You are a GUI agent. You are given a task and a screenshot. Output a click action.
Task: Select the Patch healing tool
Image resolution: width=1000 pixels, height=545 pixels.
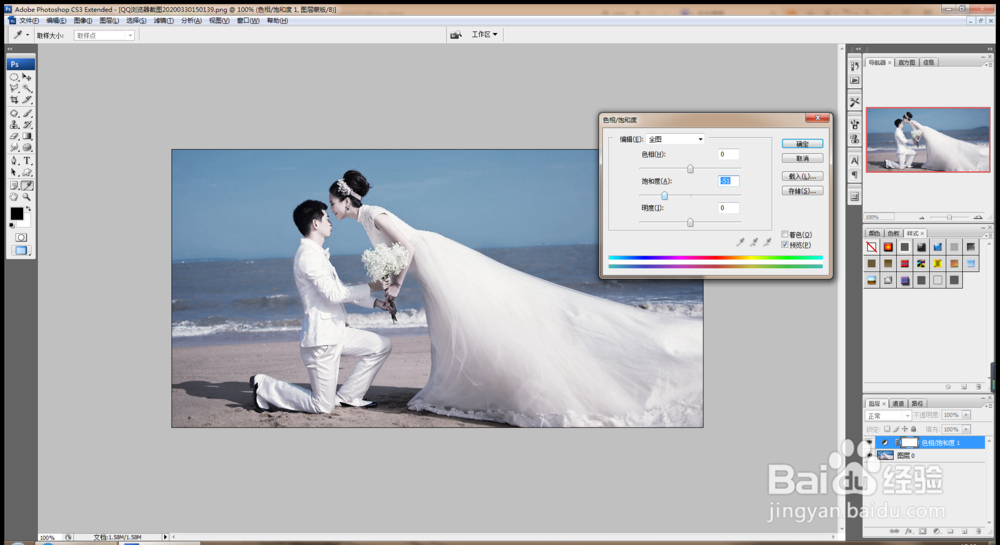pos(14,113)
